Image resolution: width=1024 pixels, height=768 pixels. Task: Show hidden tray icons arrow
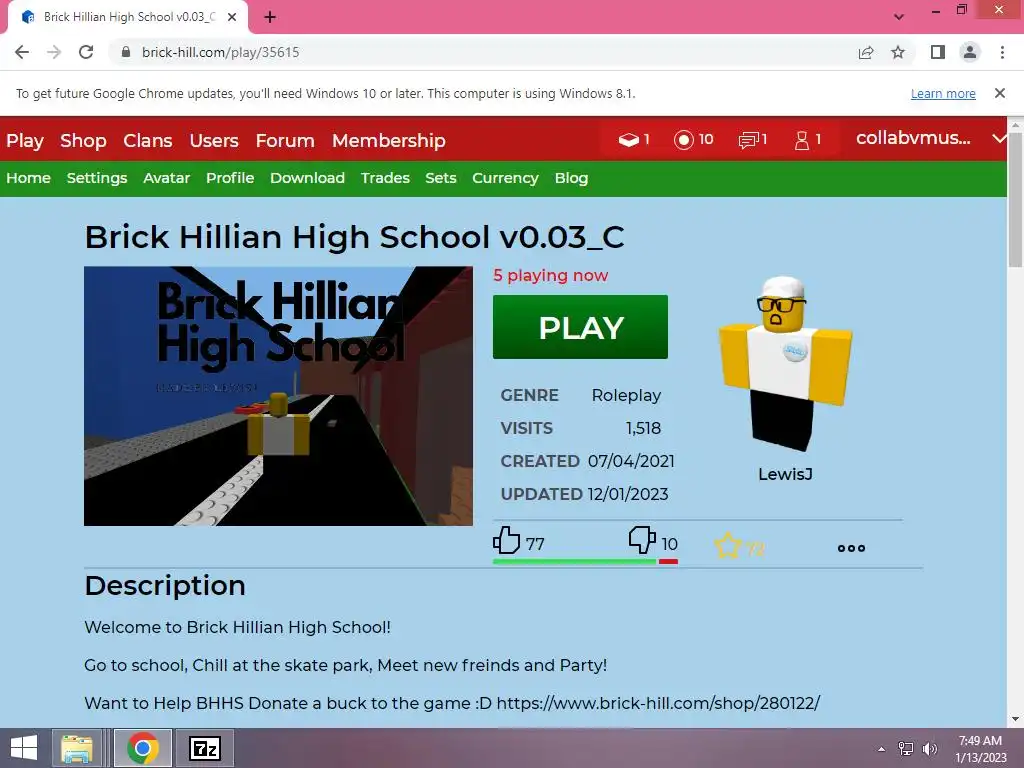(x=881, y=749)
